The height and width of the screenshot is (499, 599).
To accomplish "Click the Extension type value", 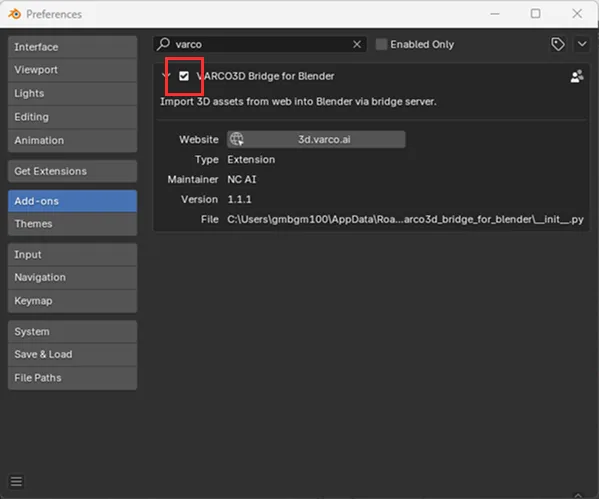I will (251, 159).
